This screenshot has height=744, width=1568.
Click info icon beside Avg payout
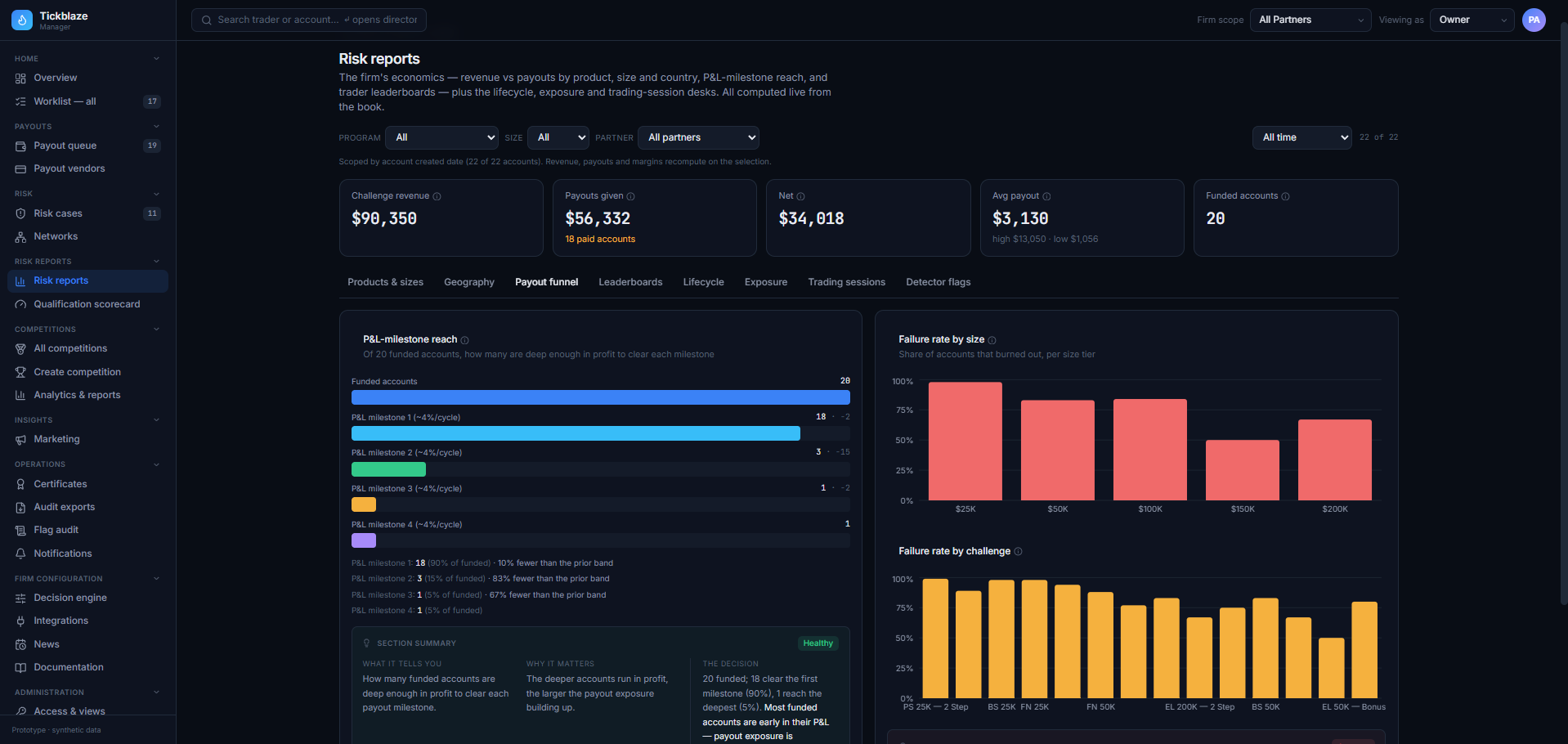pyautogui.click(x=1046, y=196)
